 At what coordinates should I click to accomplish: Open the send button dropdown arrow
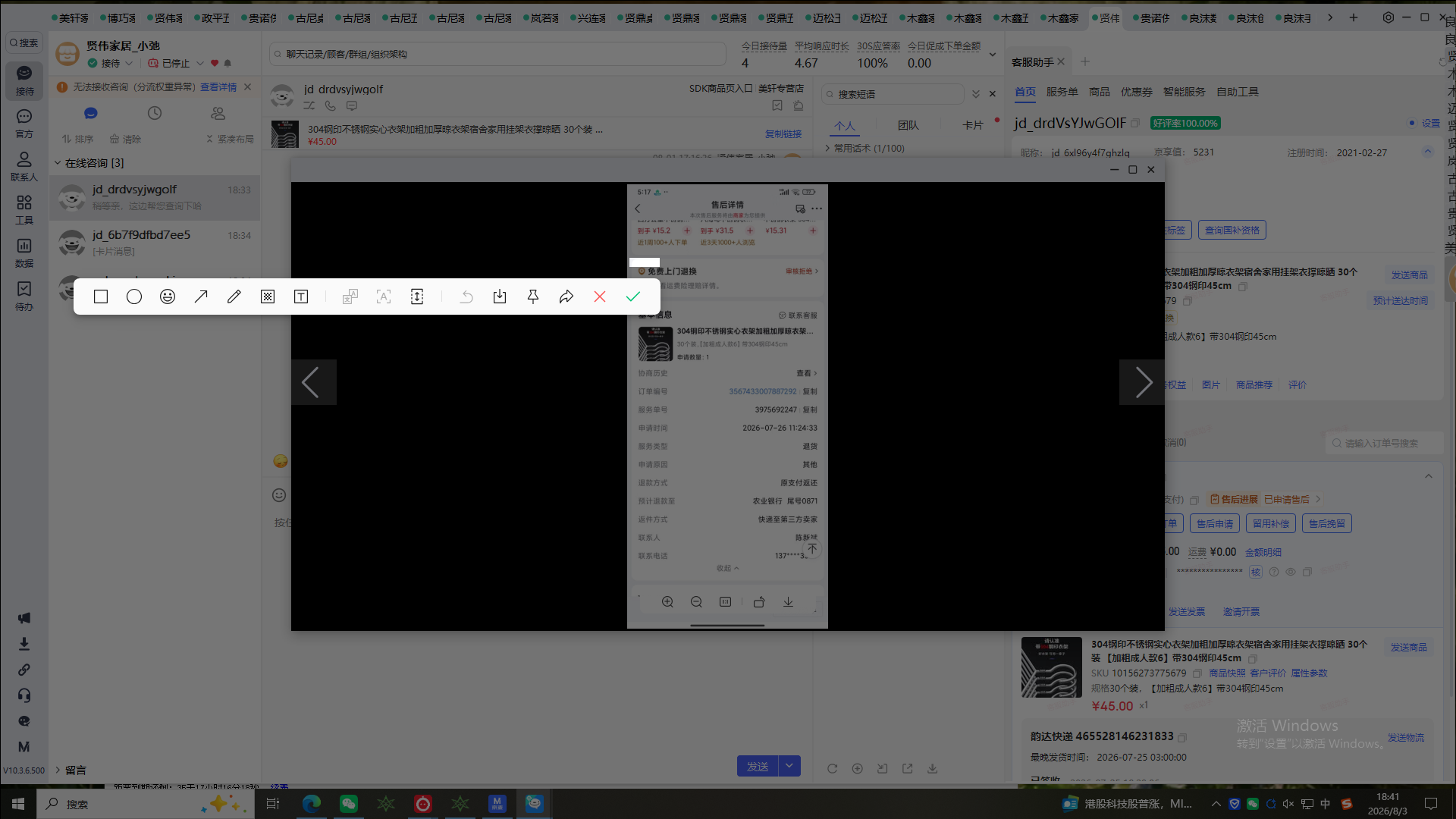pyautogui.click(x=789, y=766)
